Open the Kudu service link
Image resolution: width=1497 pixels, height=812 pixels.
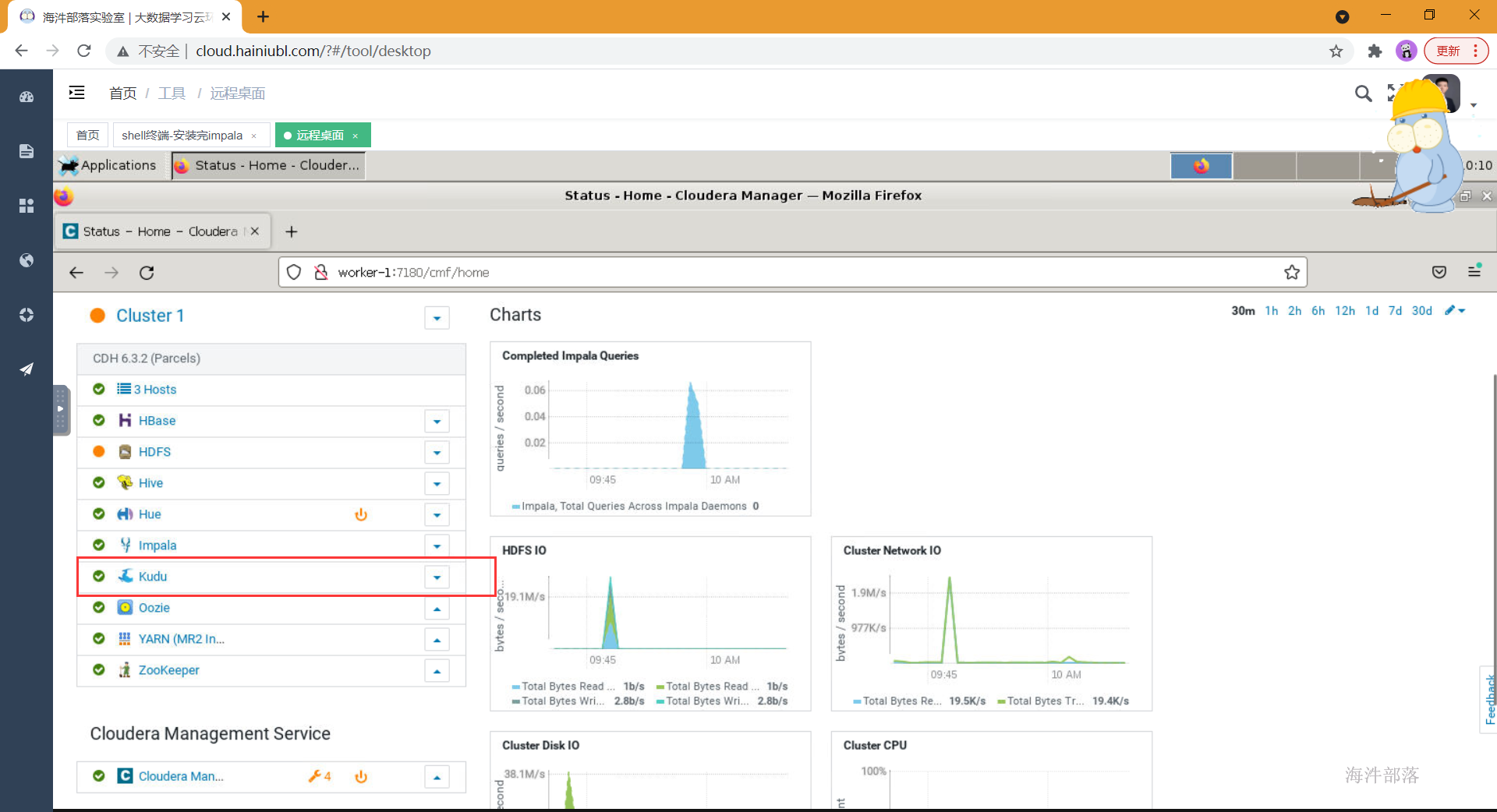153,577
